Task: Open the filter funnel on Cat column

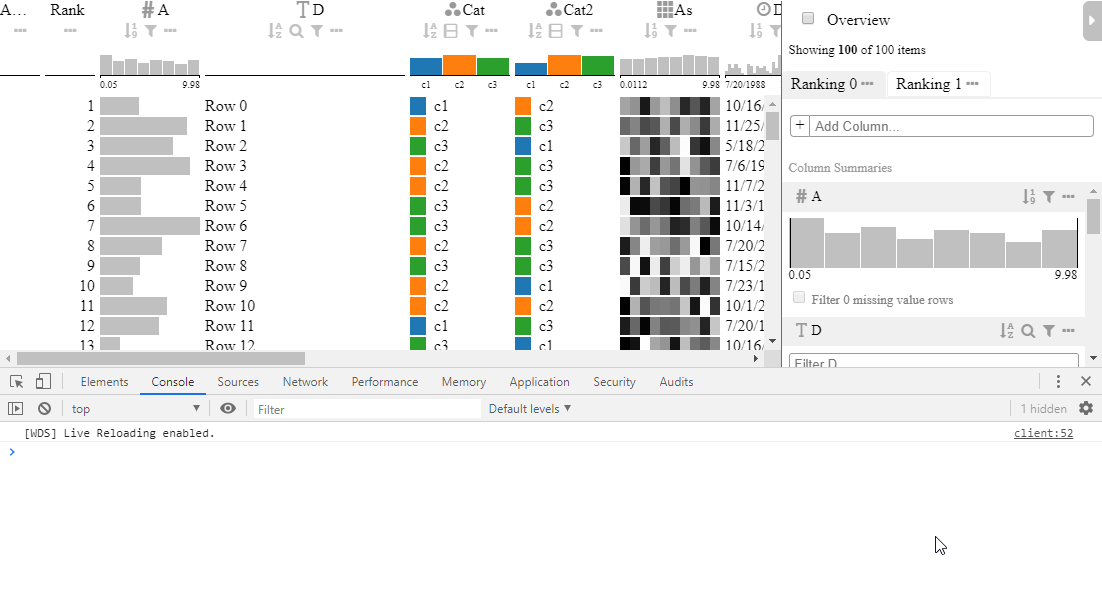Action: coord(471,31)
